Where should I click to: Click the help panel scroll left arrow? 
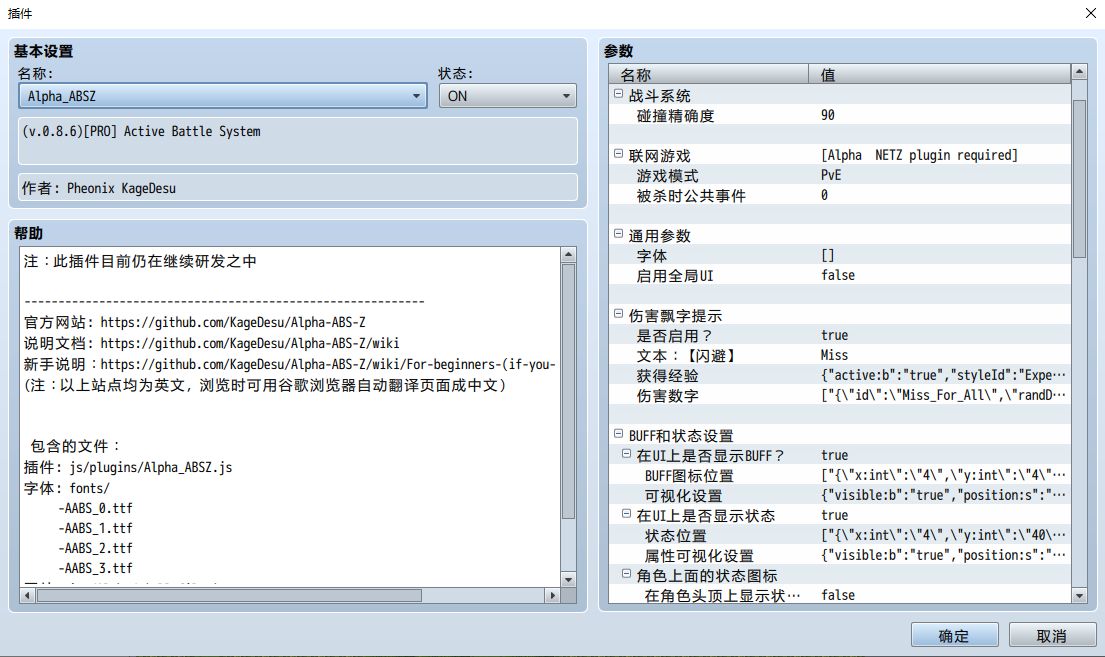[27, 596]
